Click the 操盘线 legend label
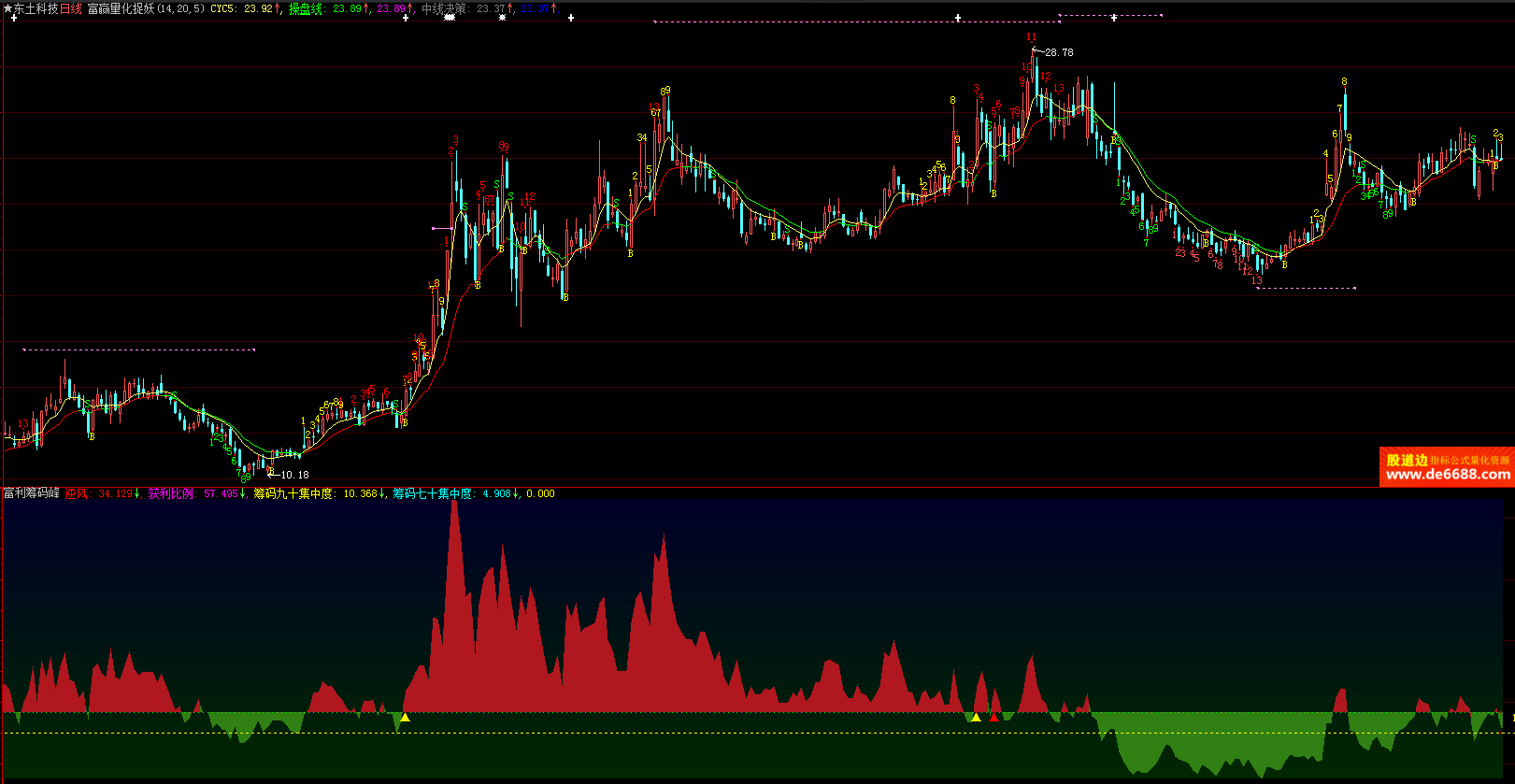This screenshot has width=1515, height=784. pyautogui.click(x=307, y=8)
